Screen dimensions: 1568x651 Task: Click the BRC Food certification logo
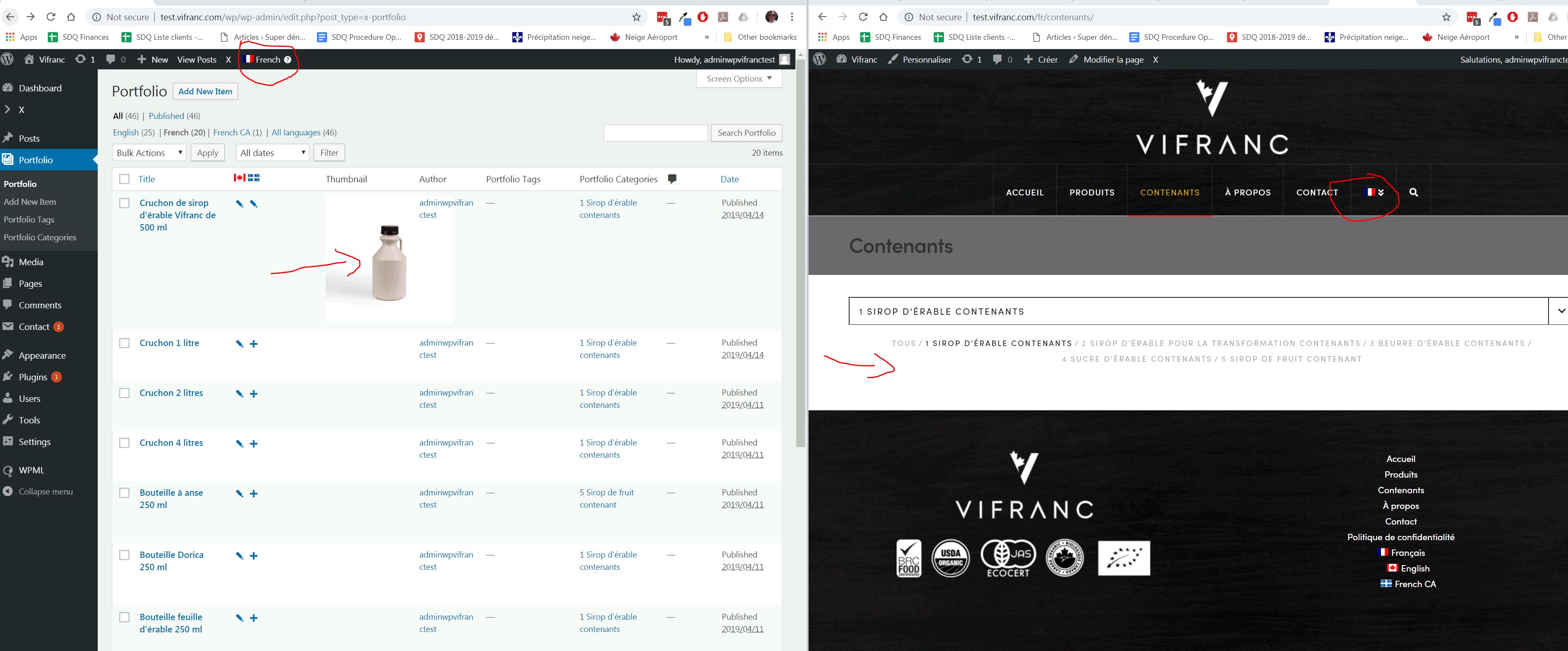click(x=908, y=558)
